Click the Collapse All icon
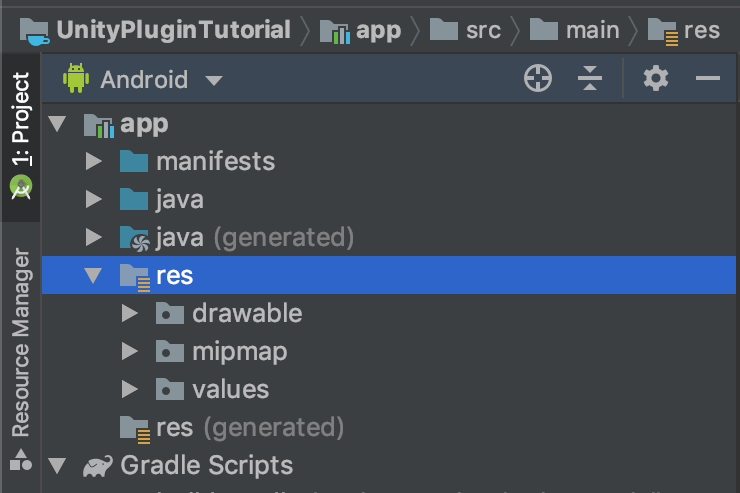This screenshot has height=493, width=740. [x=591, y=79]
